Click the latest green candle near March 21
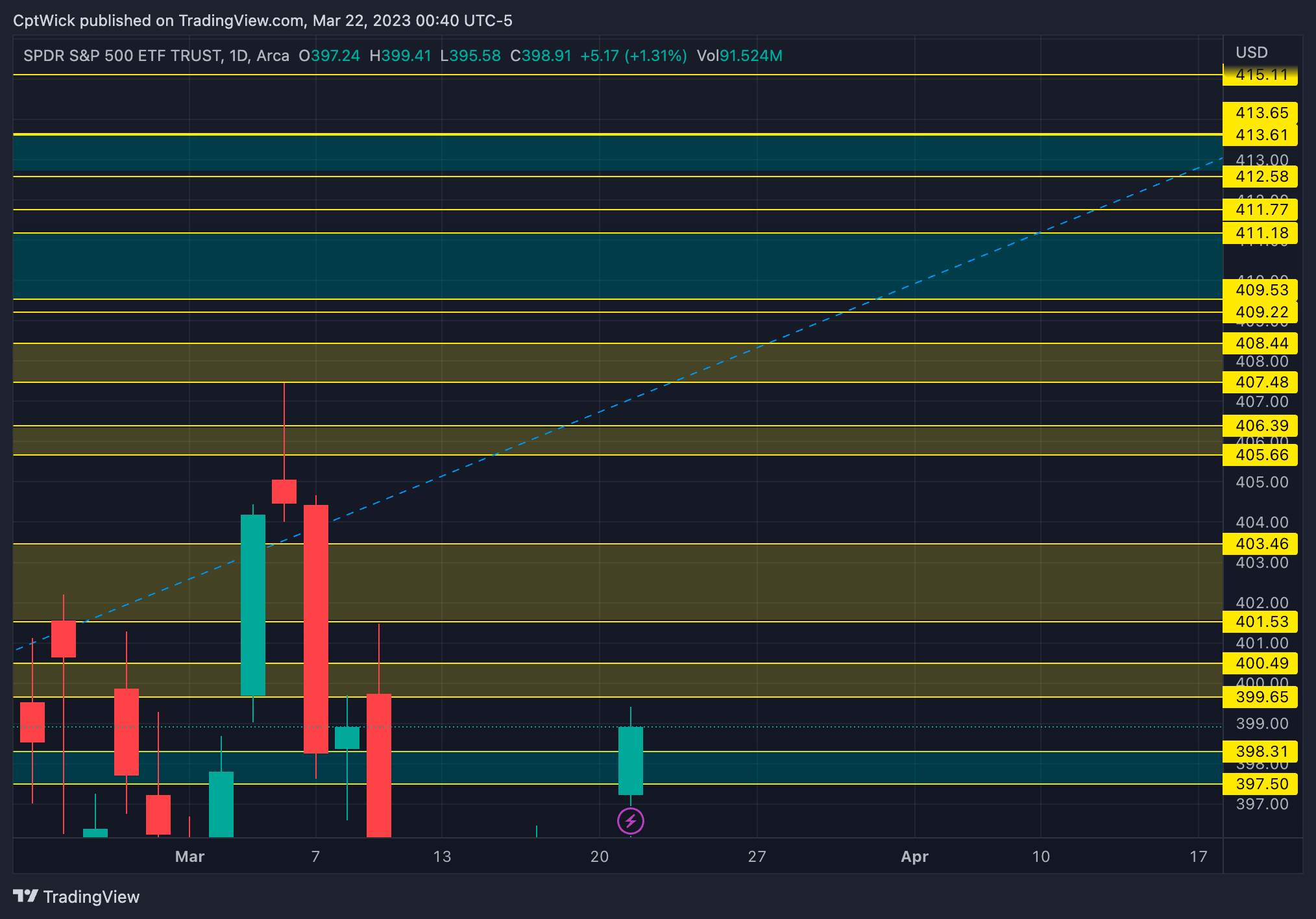 tap(630, 761)
